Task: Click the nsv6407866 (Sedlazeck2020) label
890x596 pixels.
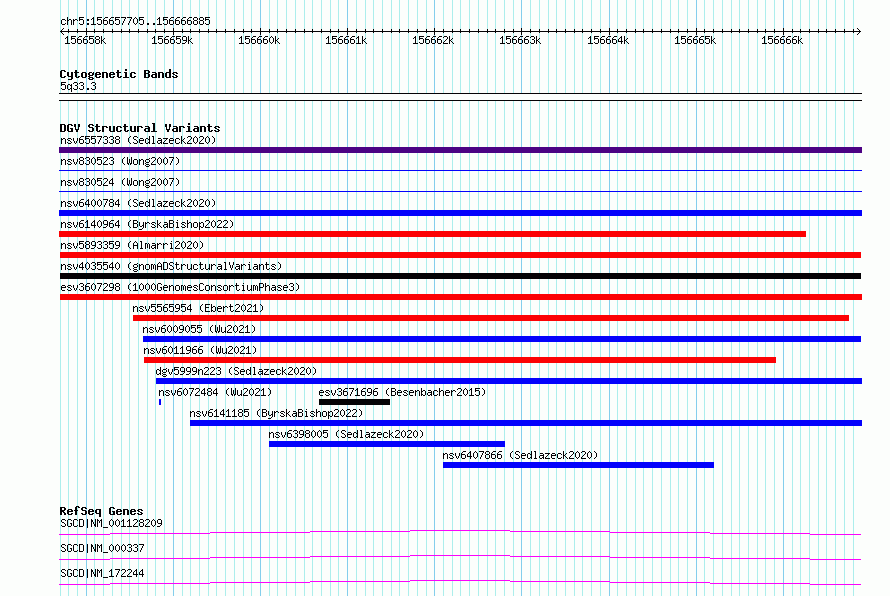Action: click(x=520, y=455)
